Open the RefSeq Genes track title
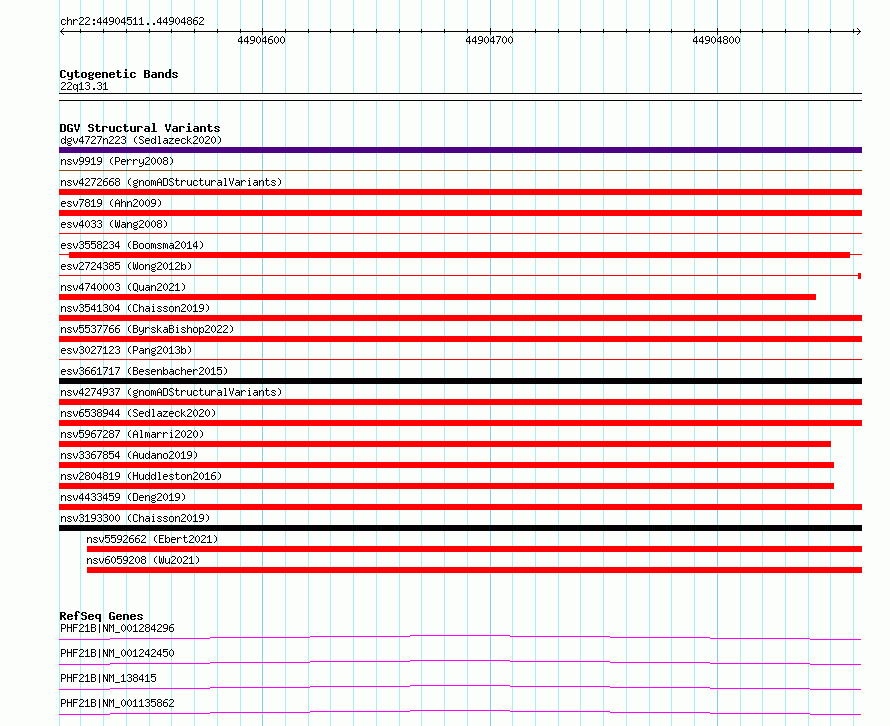The height and width of the screenshot is (726, 890). (101, 616)
